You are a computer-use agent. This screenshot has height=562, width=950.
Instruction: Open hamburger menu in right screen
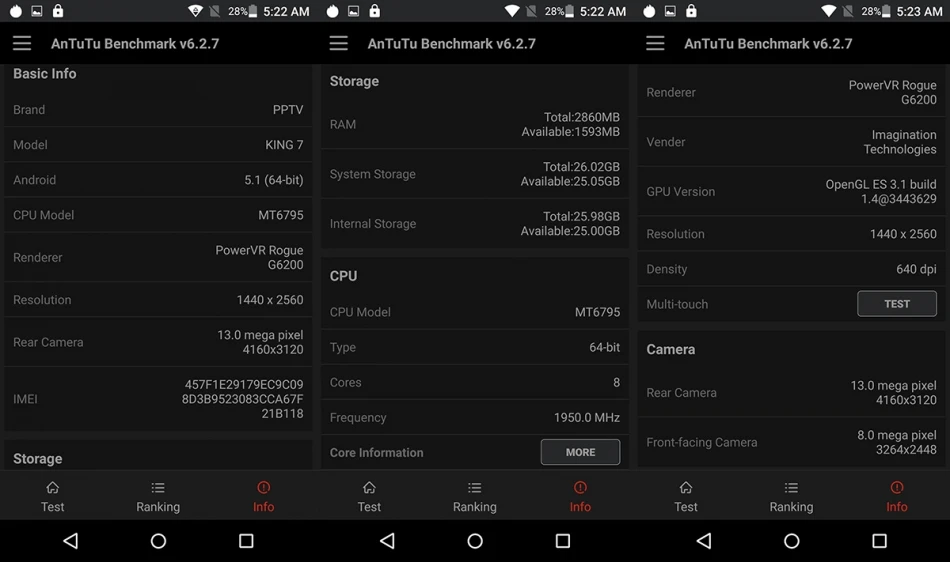(x=655, y=43)
